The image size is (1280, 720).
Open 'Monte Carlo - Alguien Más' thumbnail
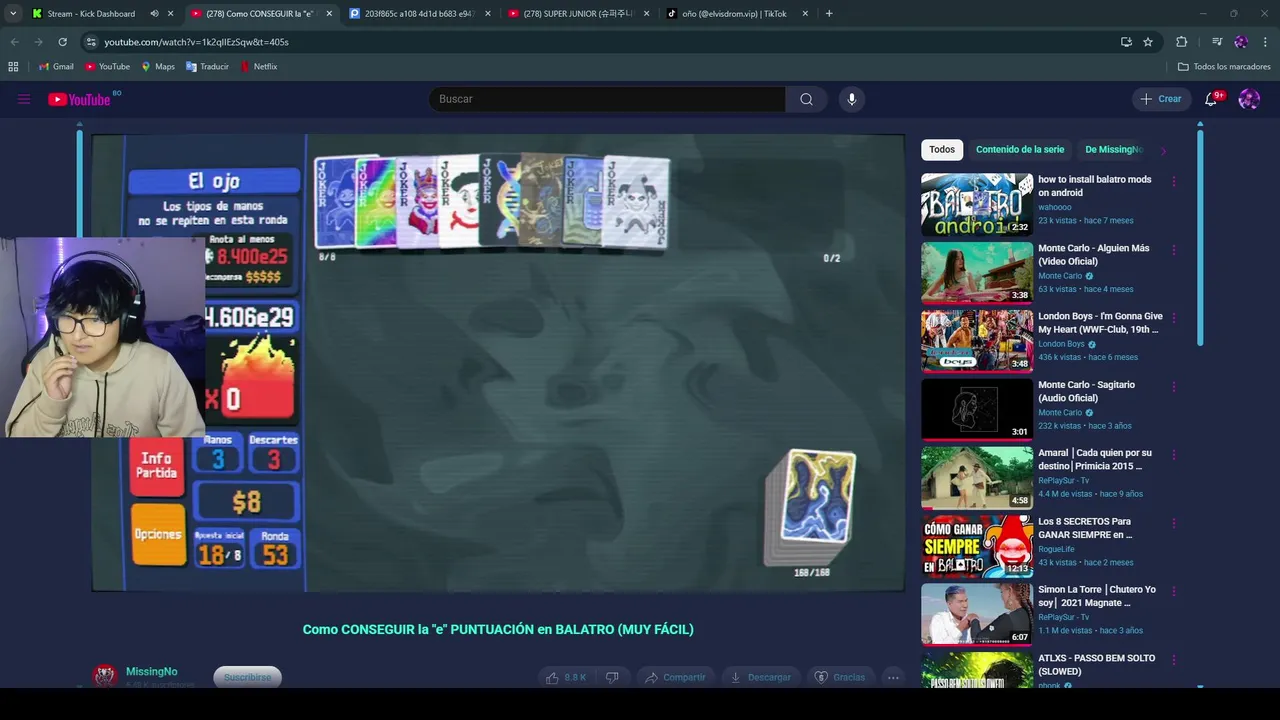pyautogui.click(x=977, y=273)
